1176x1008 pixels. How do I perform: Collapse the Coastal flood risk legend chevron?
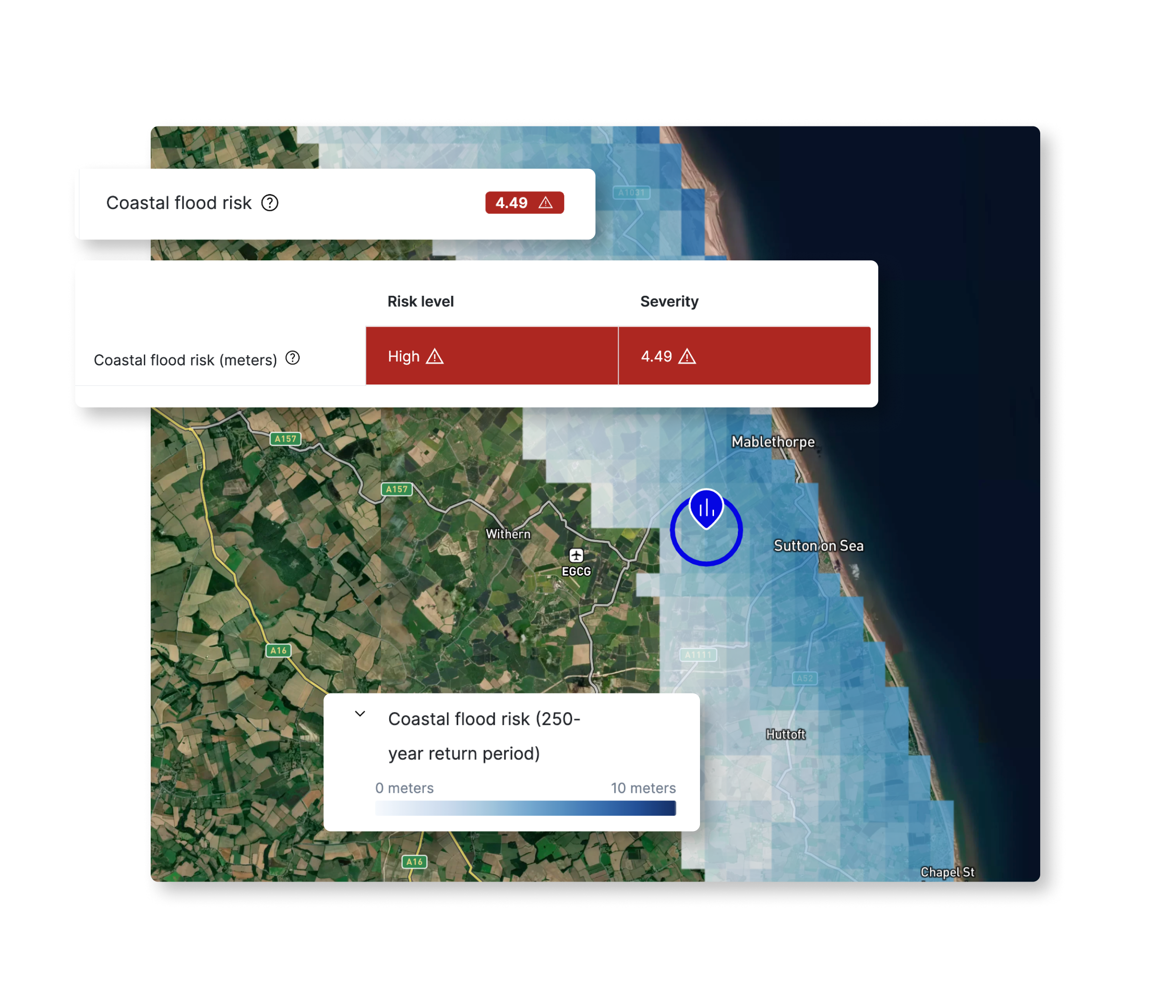tap(360, 714)
